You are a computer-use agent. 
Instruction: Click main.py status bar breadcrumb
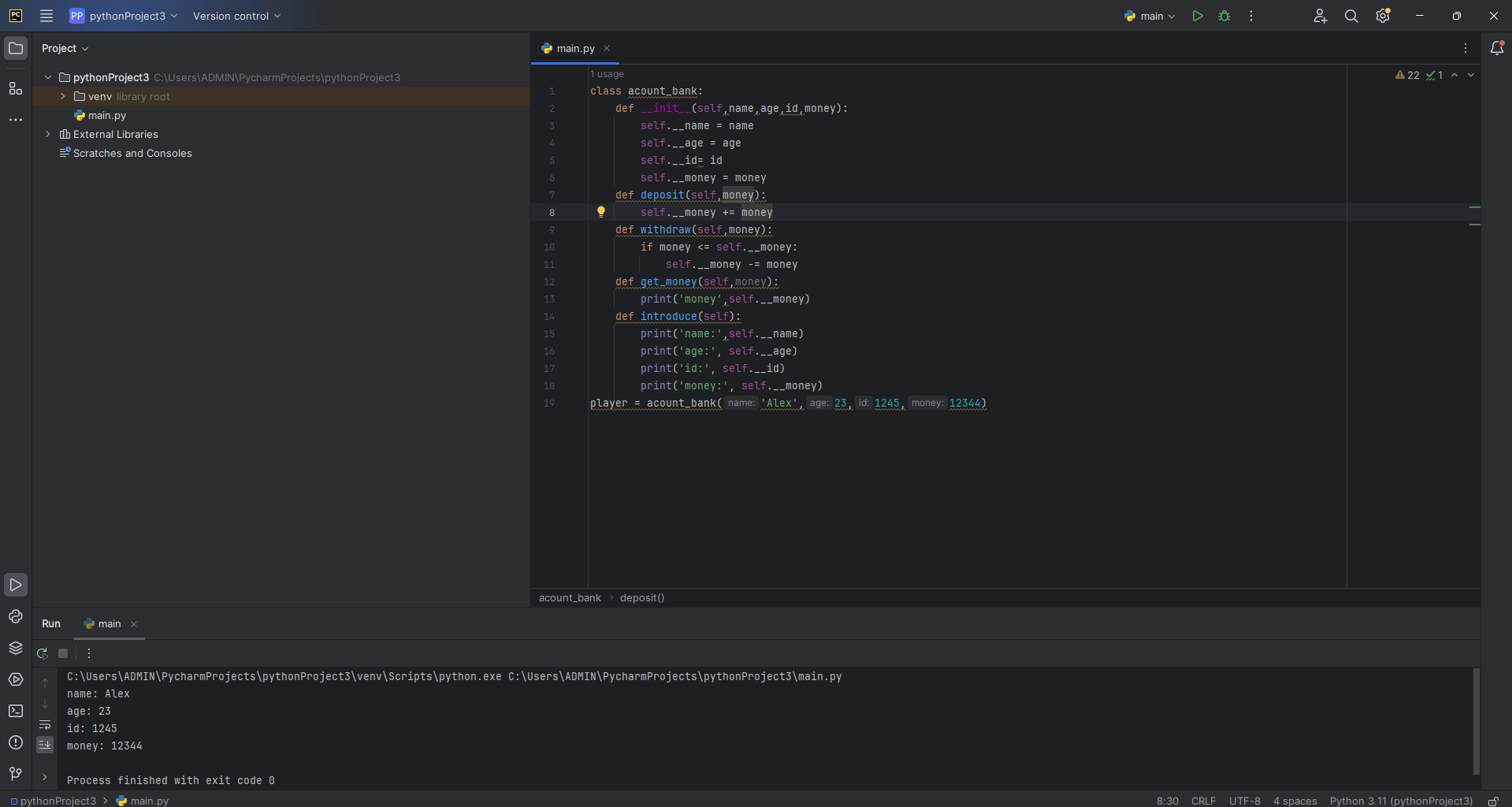(x=143, y=801)
